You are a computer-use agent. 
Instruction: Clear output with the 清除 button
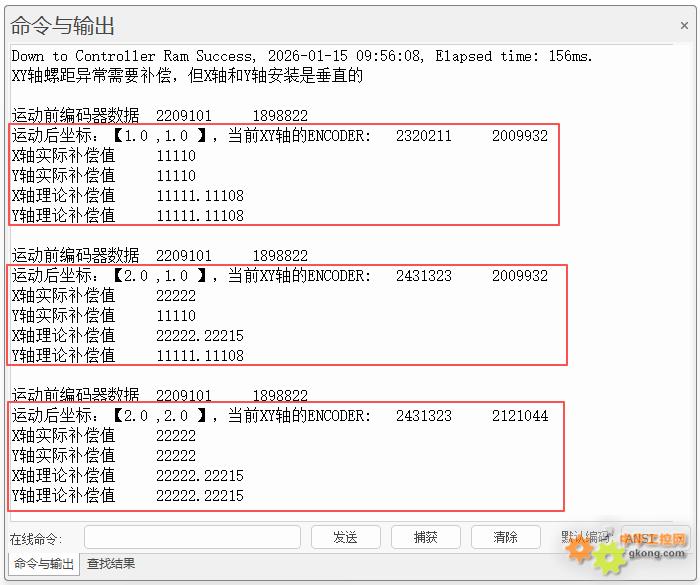click(x=505, y=538)
